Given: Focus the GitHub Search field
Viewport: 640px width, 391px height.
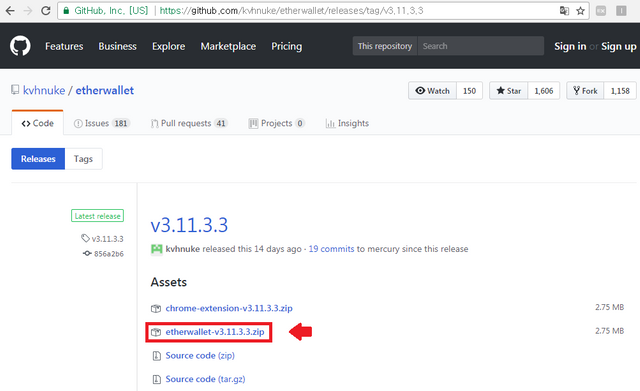Looking at the screenshot, I should point(480,46).
